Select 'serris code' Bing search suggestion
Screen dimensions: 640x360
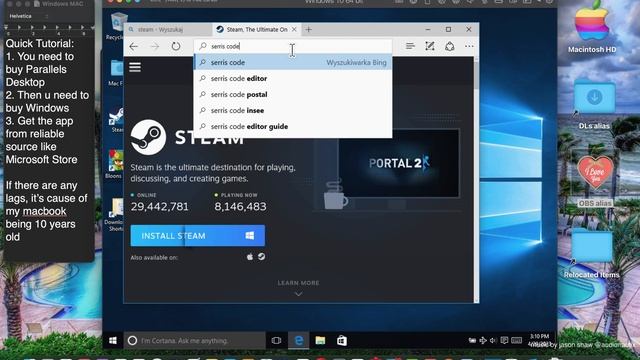(293, 62)
